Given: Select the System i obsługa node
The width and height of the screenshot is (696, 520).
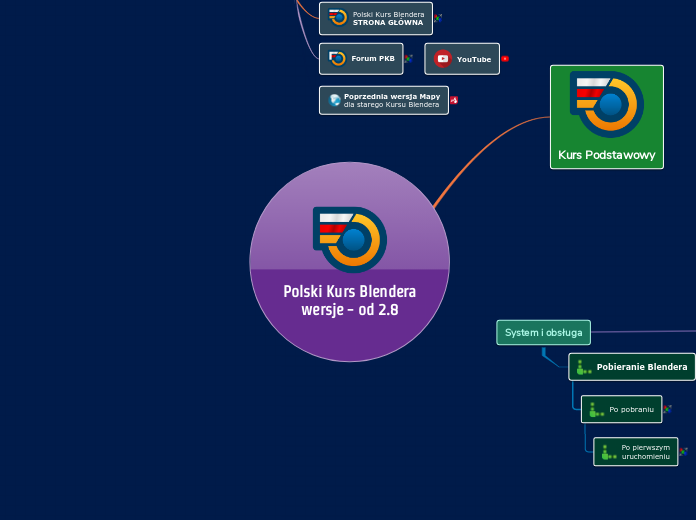Looking at the screenshot, I should click(543, 332).
